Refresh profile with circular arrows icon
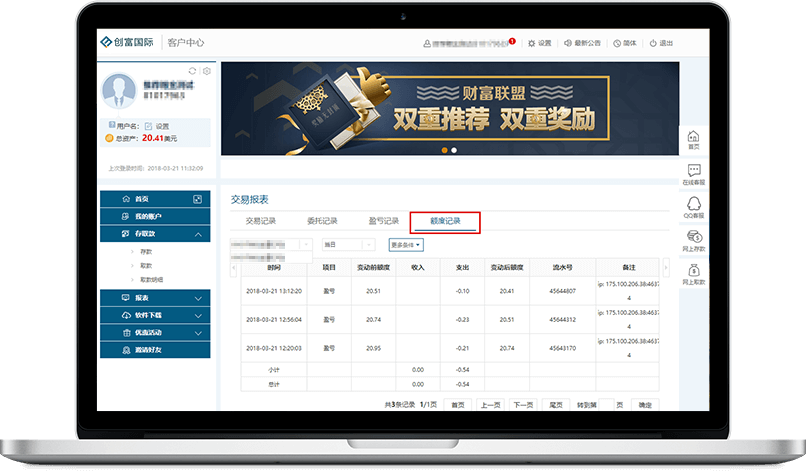Screen dimensions: 806x472 pyautogui.click(x=192, y=71)
